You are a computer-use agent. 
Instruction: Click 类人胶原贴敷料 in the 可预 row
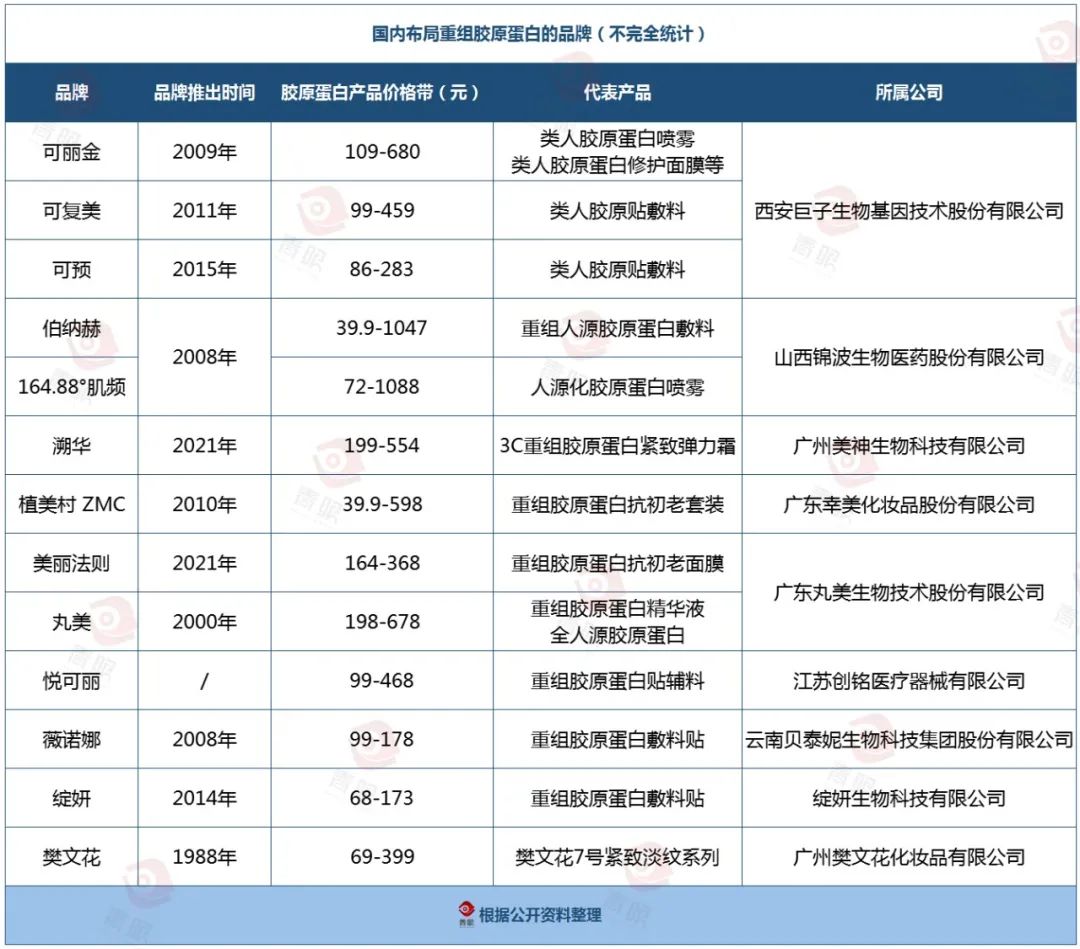click(x=617, y=269)
